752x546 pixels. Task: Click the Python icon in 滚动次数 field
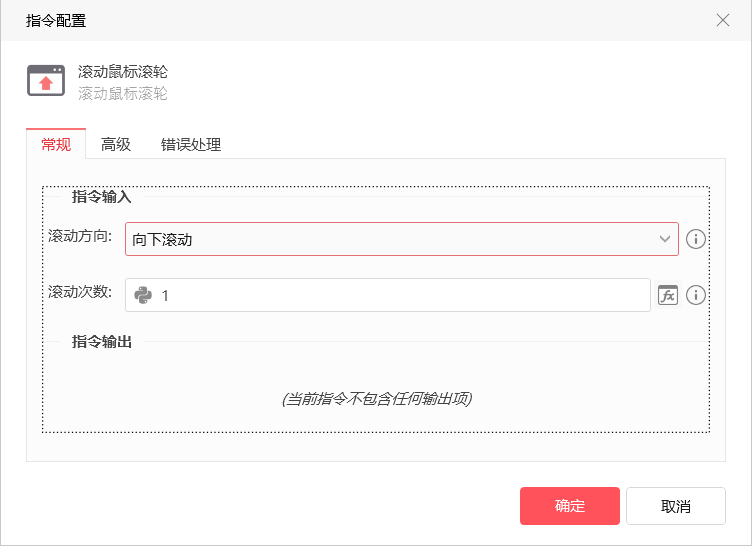pyautogui.click(x=143, y=295)
